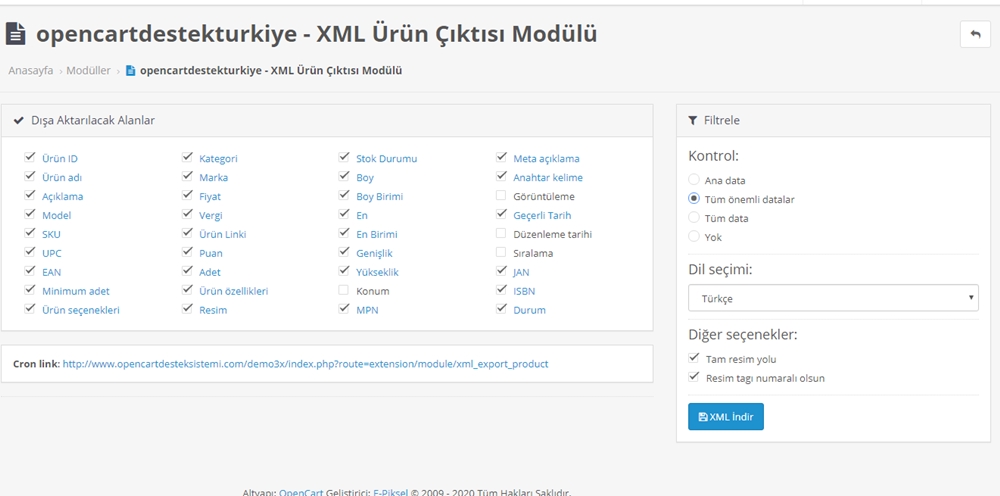Toggle the Marka checkbox
Viewport: 1000px width, 496px height.
[187, 176]
